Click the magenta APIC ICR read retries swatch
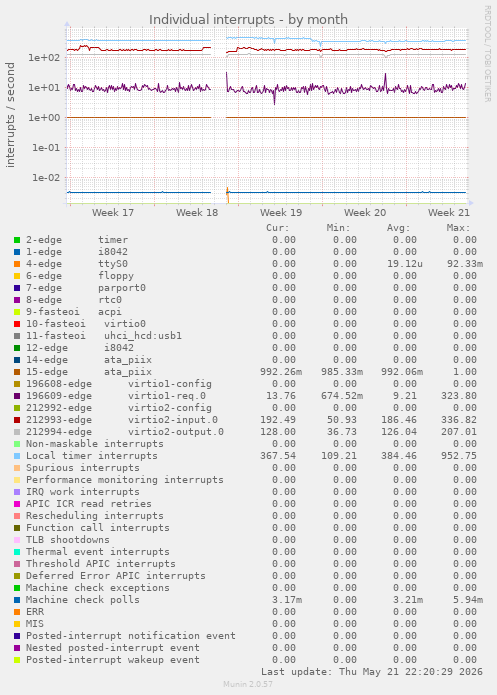 17,504
